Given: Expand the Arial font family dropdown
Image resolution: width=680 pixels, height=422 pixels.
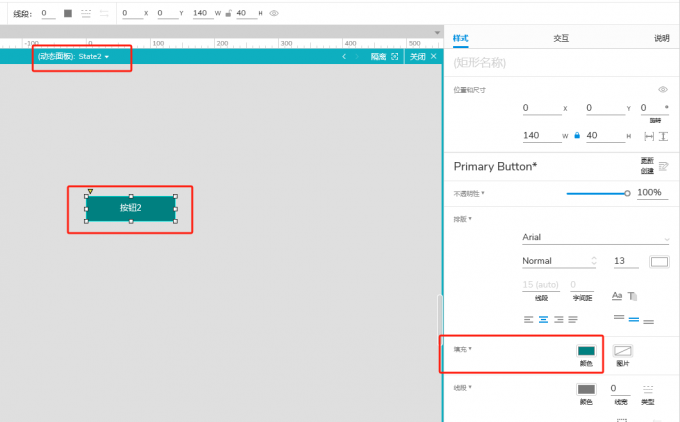Looking at the screenshot, I should tap(595, 237).
